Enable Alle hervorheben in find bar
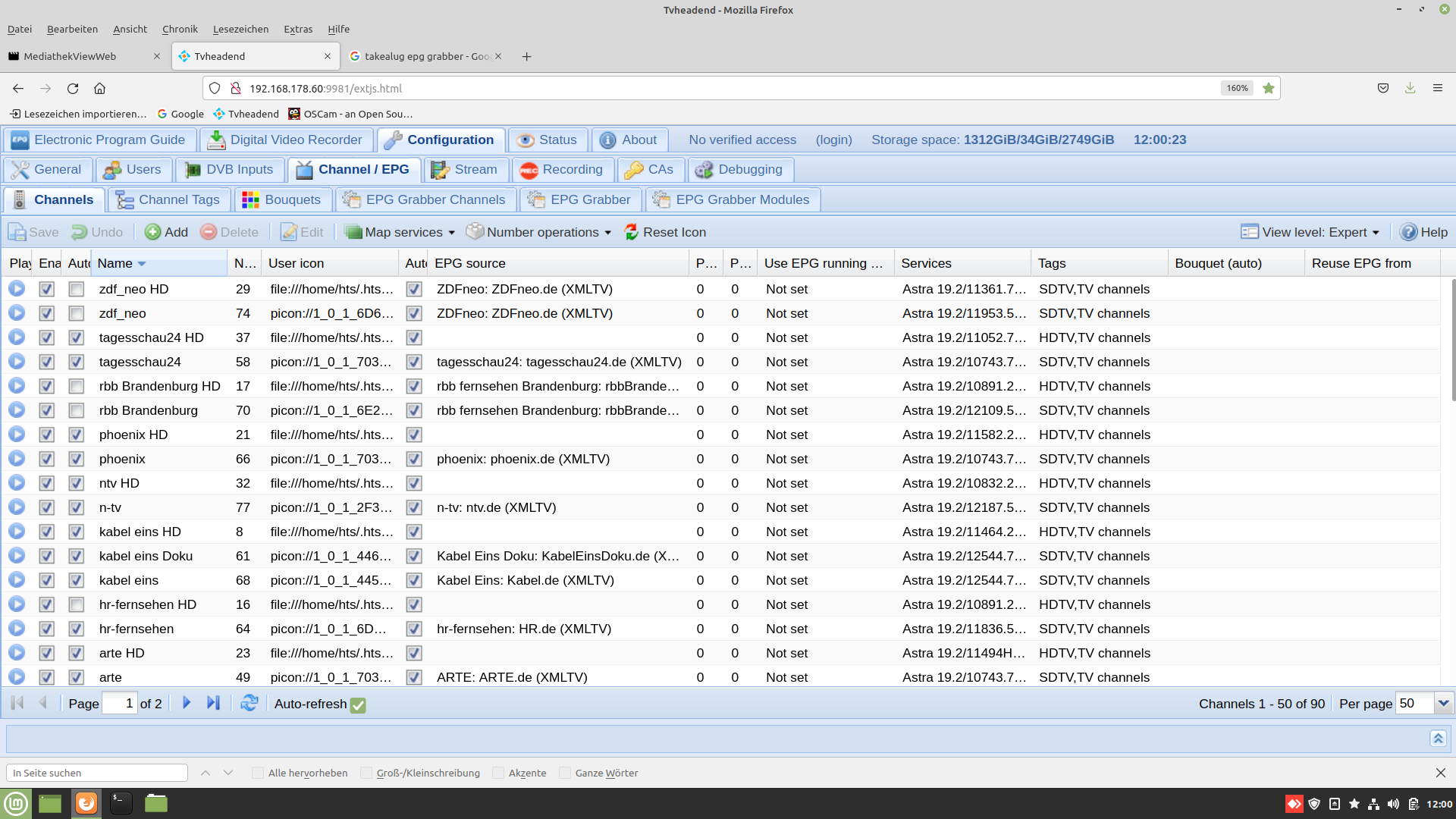Viewport: 1456px width, 819px height. 258,773
